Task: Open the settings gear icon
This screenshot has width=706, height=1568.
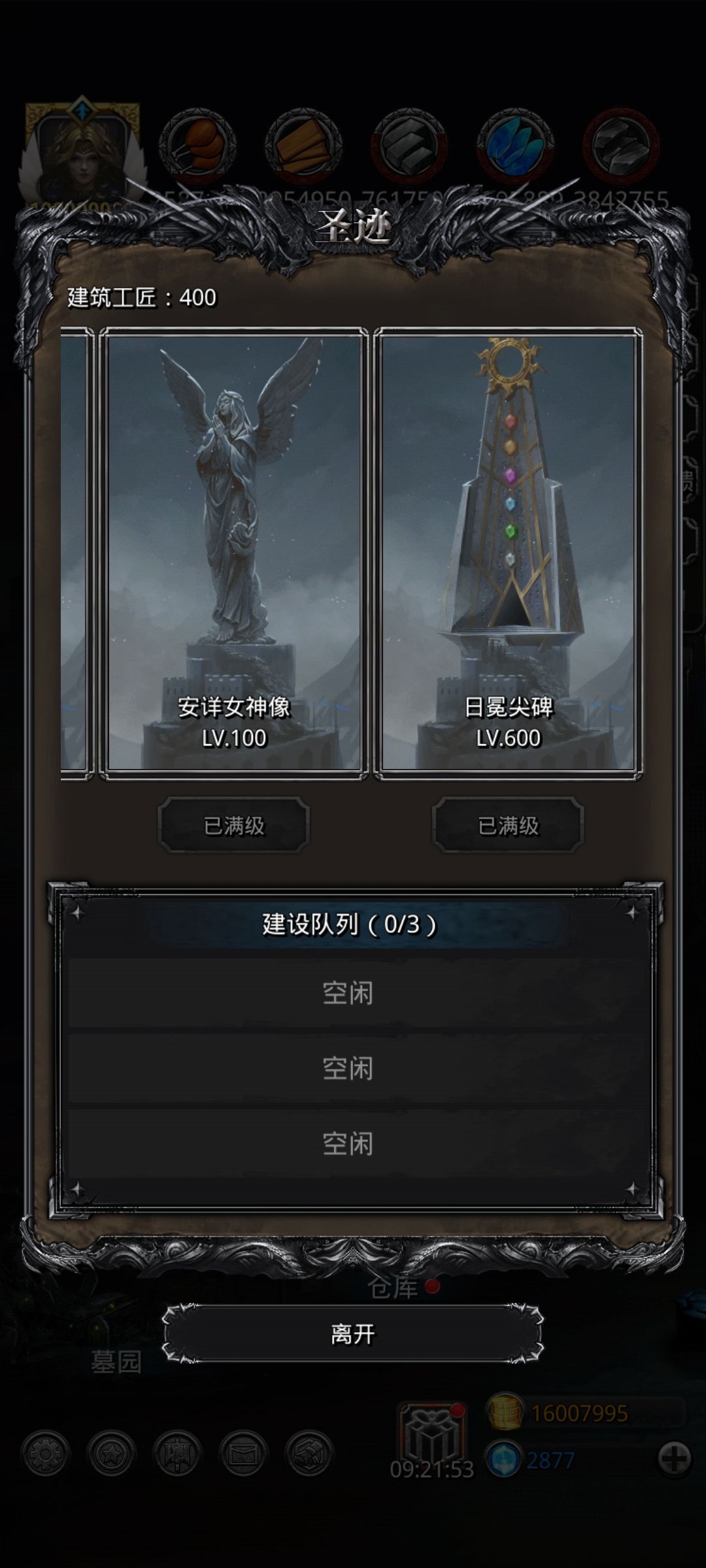Action: coord(46,1454)
